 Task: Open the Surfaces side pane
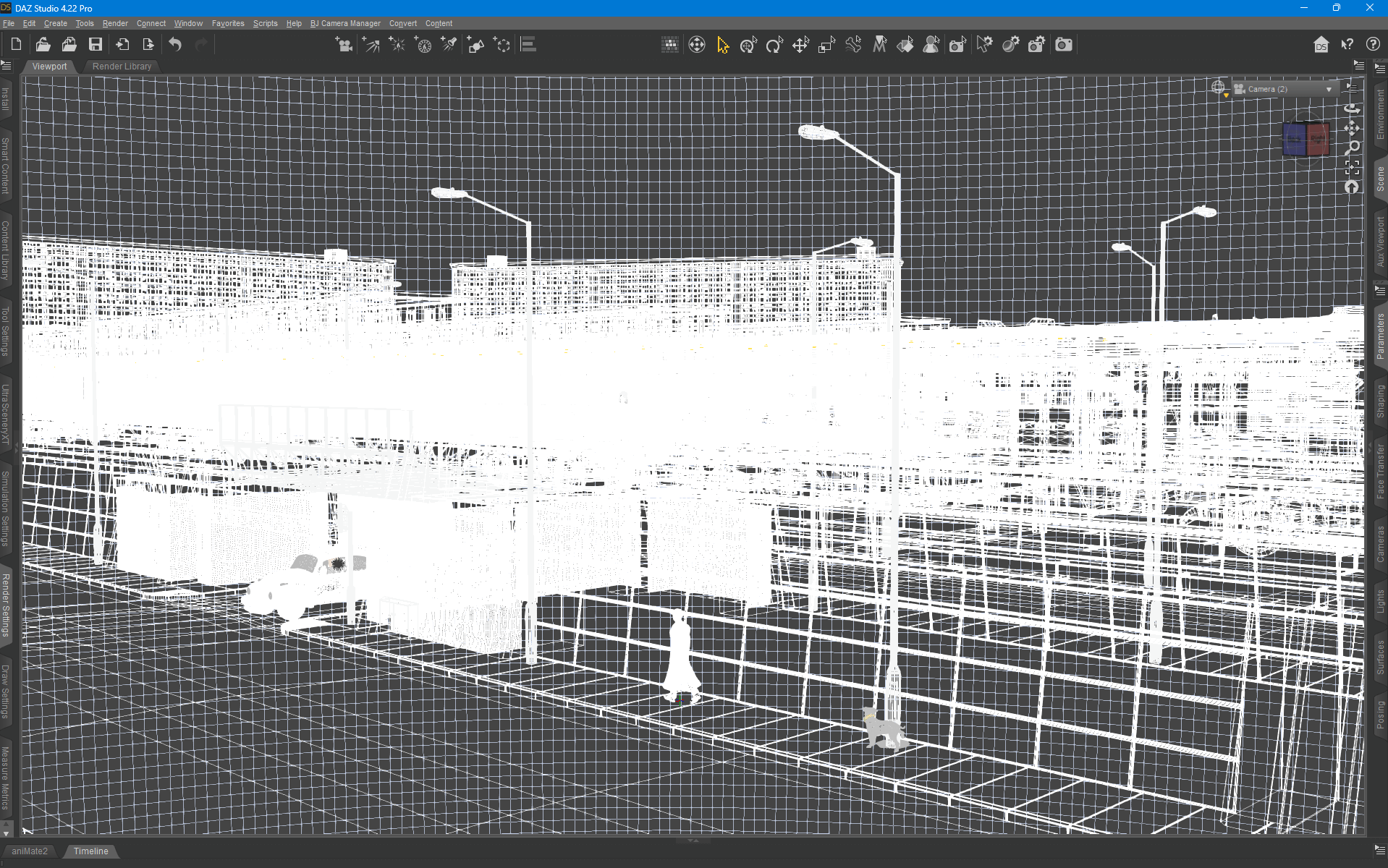click(1380, 657)
